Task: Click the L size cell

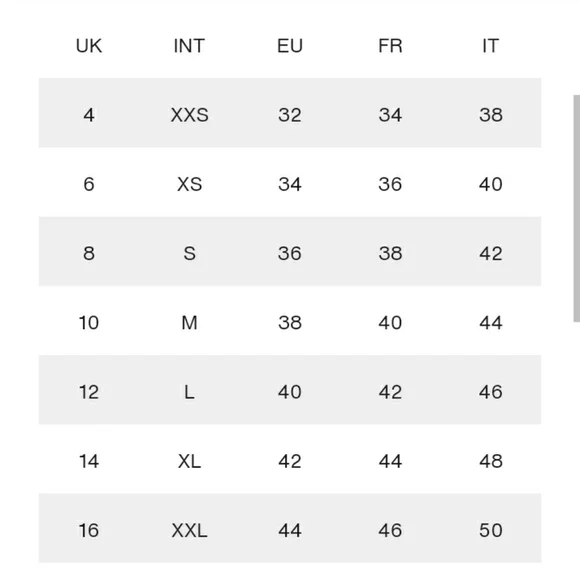Action: pyautogui.click(x=189, y=392)
